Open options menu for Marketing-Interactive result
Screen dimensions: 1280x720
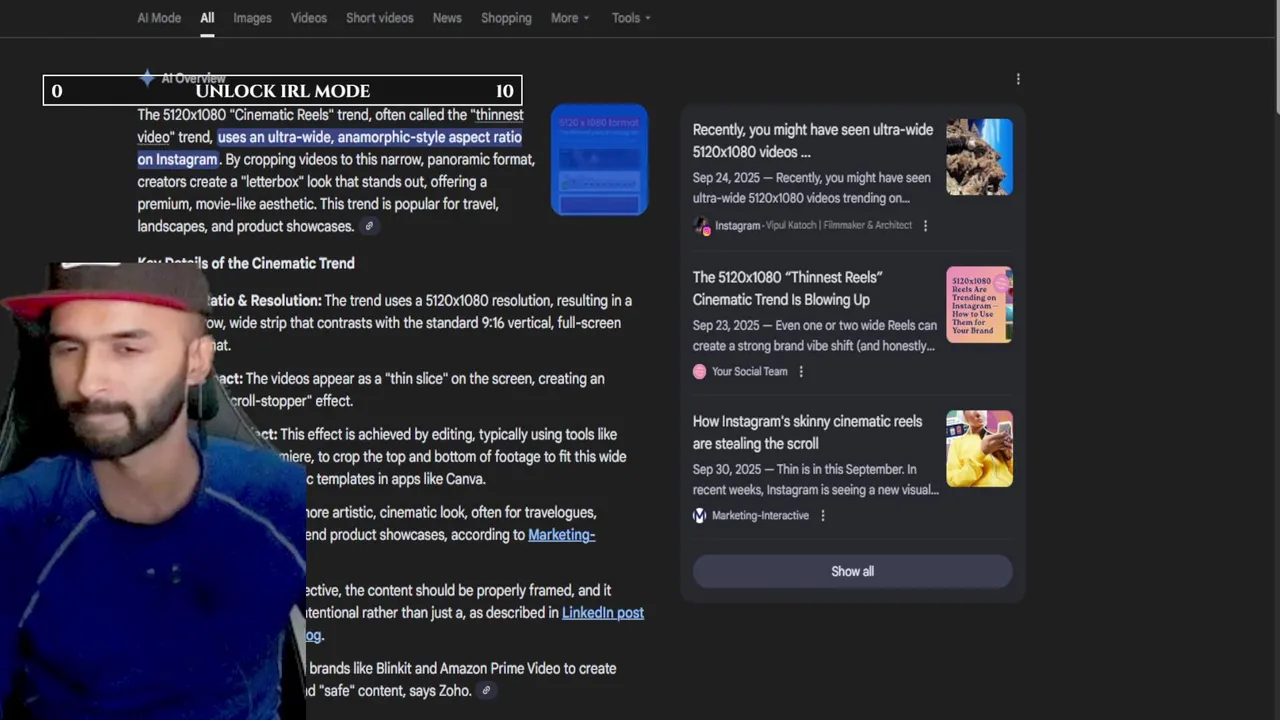[x=823, y=516]
